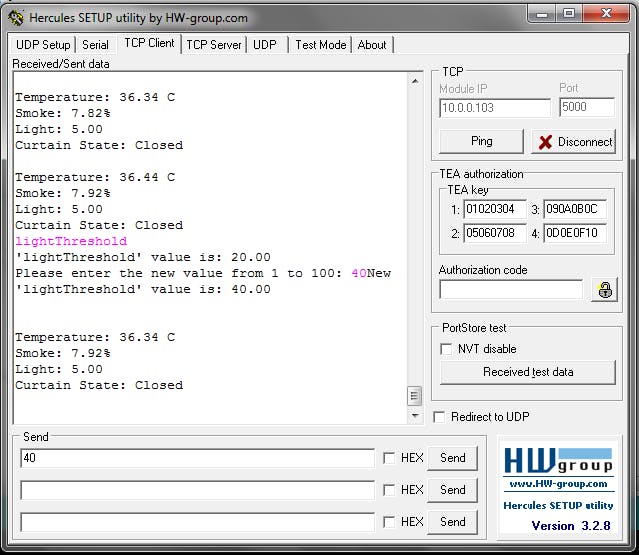
Task: Click the Disconnect button
Action: click(574, 142)
